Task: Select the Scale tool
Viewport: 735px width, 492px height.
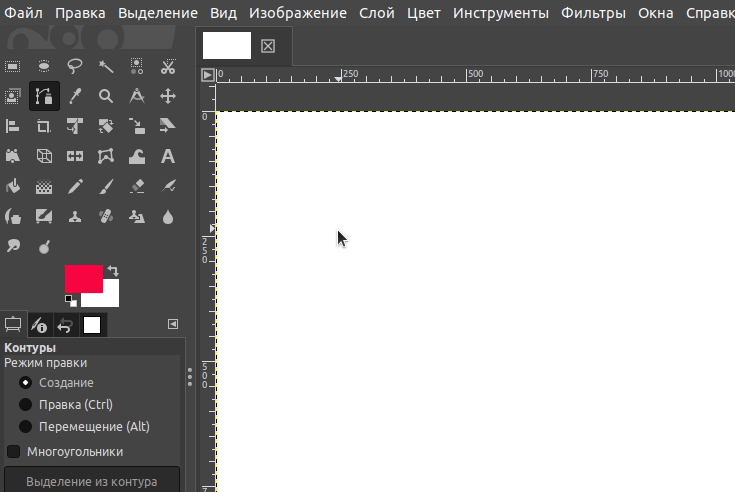Action: click(137, 127)
